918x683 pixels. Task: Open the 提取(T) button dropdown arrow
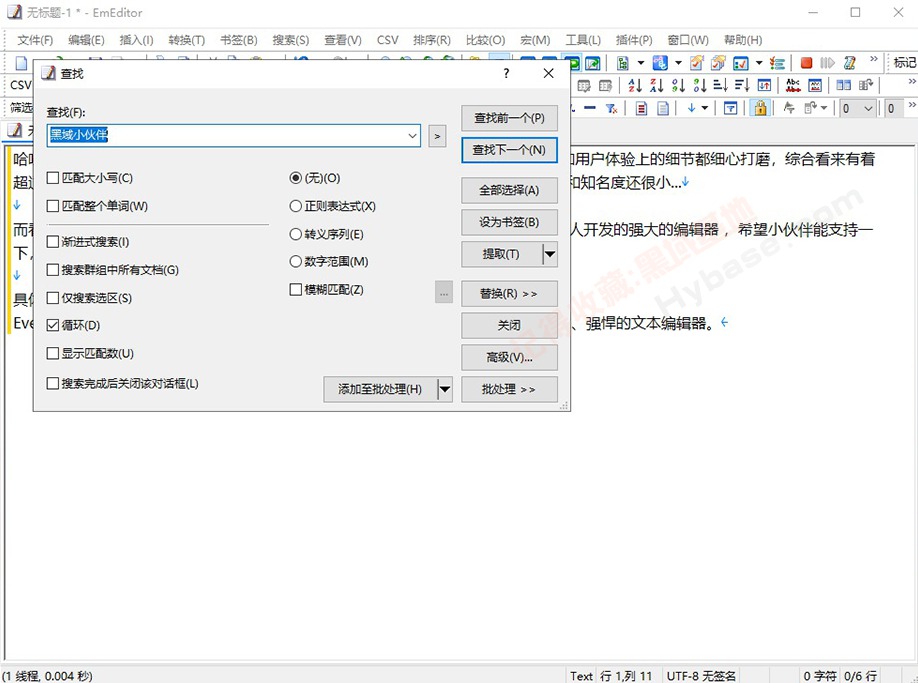pos(550,254)
